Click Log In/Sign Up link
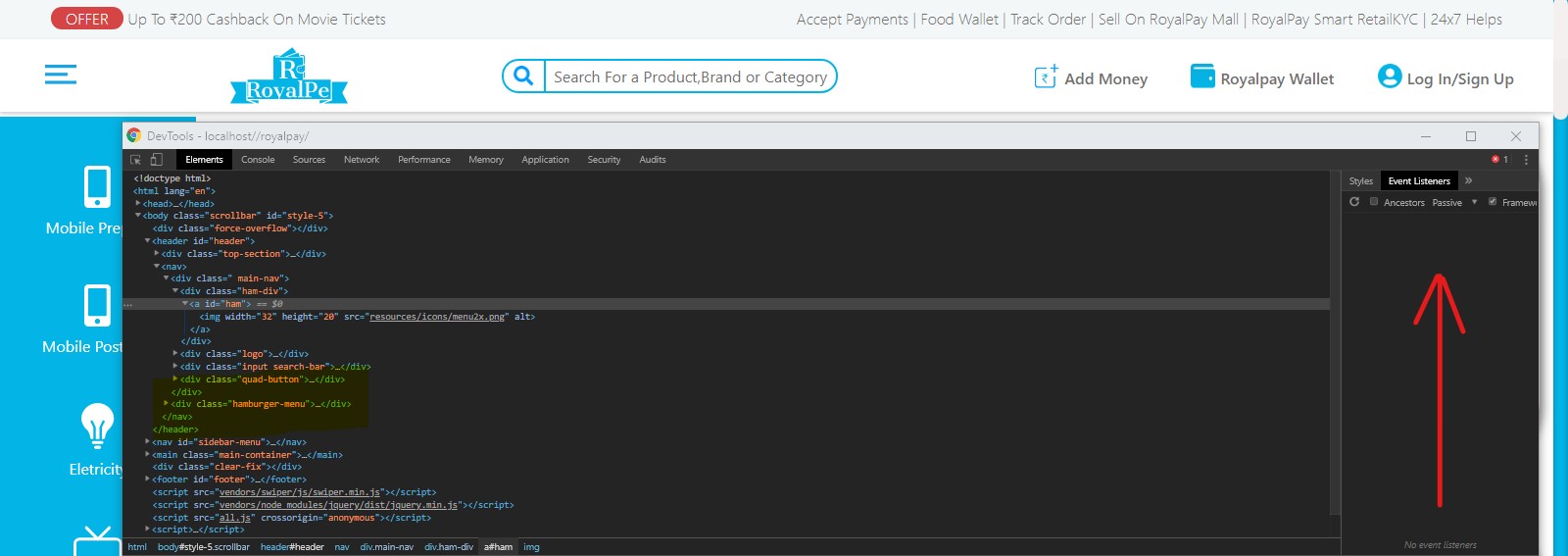Viewport: 1568px width, 556px height. point(1460,79)
